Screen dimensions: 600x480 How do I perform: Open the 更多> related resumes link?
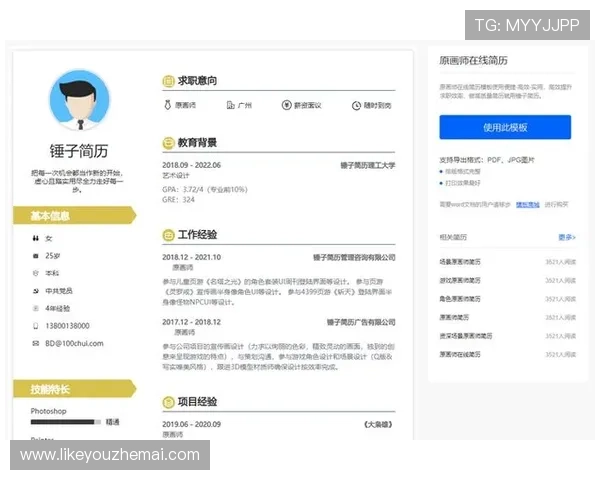[x=567, y=237]
